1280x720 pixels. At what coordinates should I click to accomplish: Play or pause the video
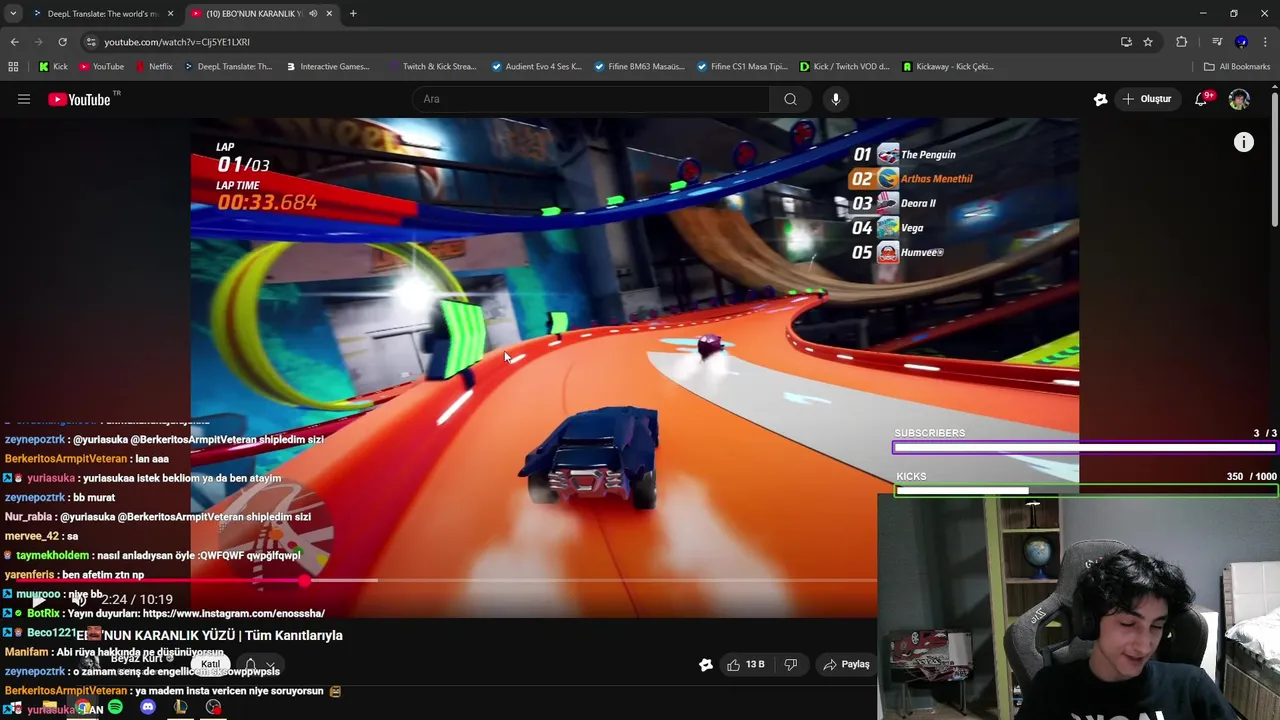point(37,600)
